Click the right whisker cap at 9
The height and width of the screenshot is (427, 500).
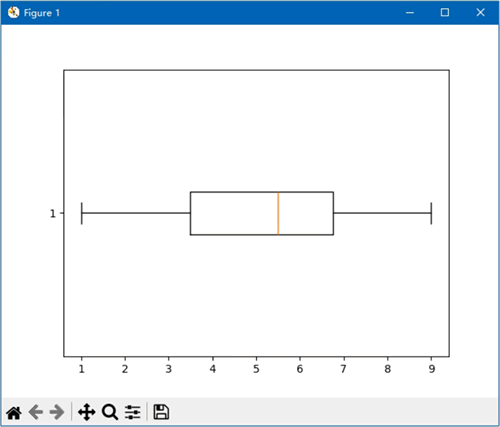[x=431, y=213]
